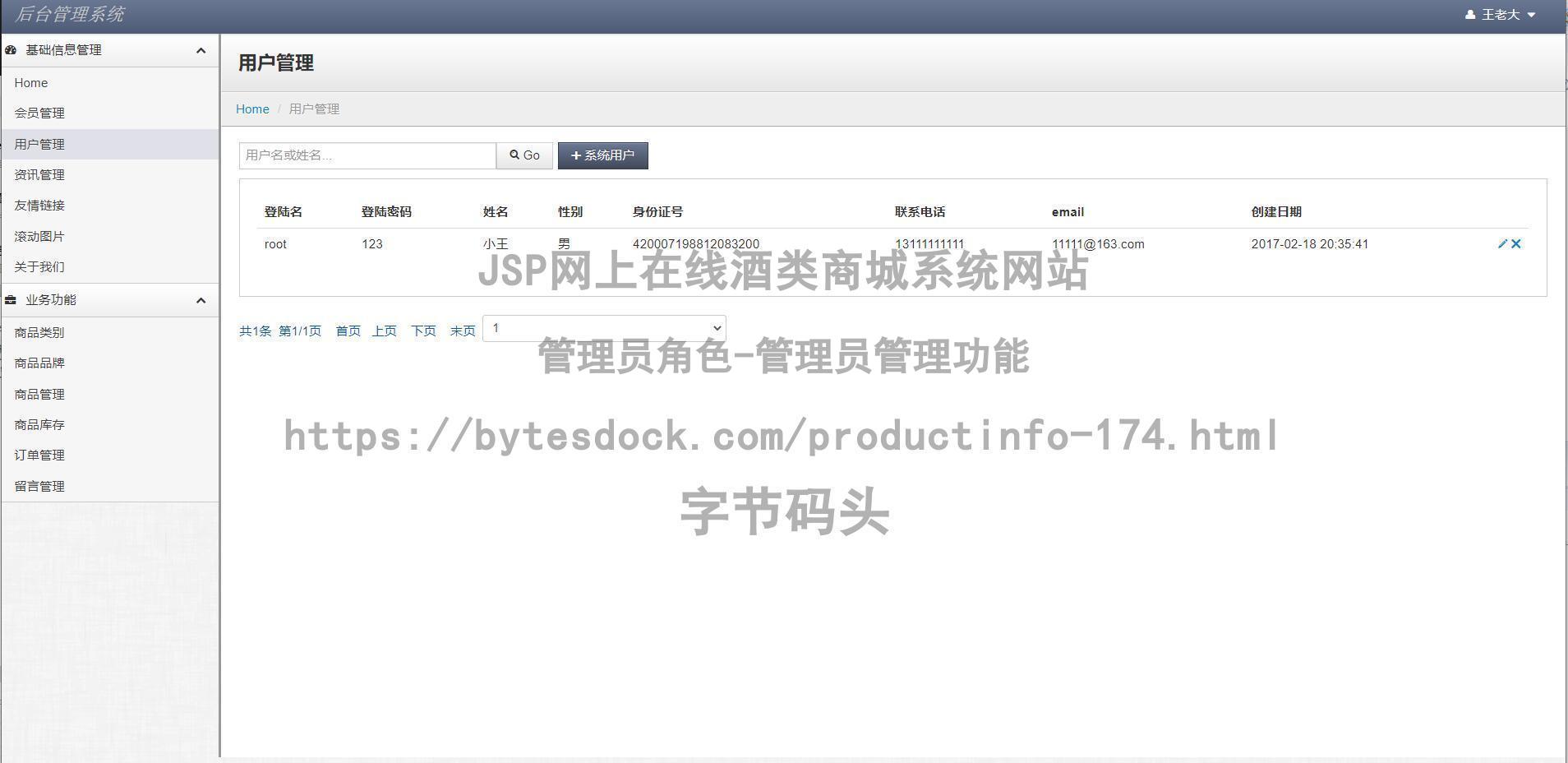
Task: Delete root user with X icon
Action: pyautogui.click(x=1516, y=244)
